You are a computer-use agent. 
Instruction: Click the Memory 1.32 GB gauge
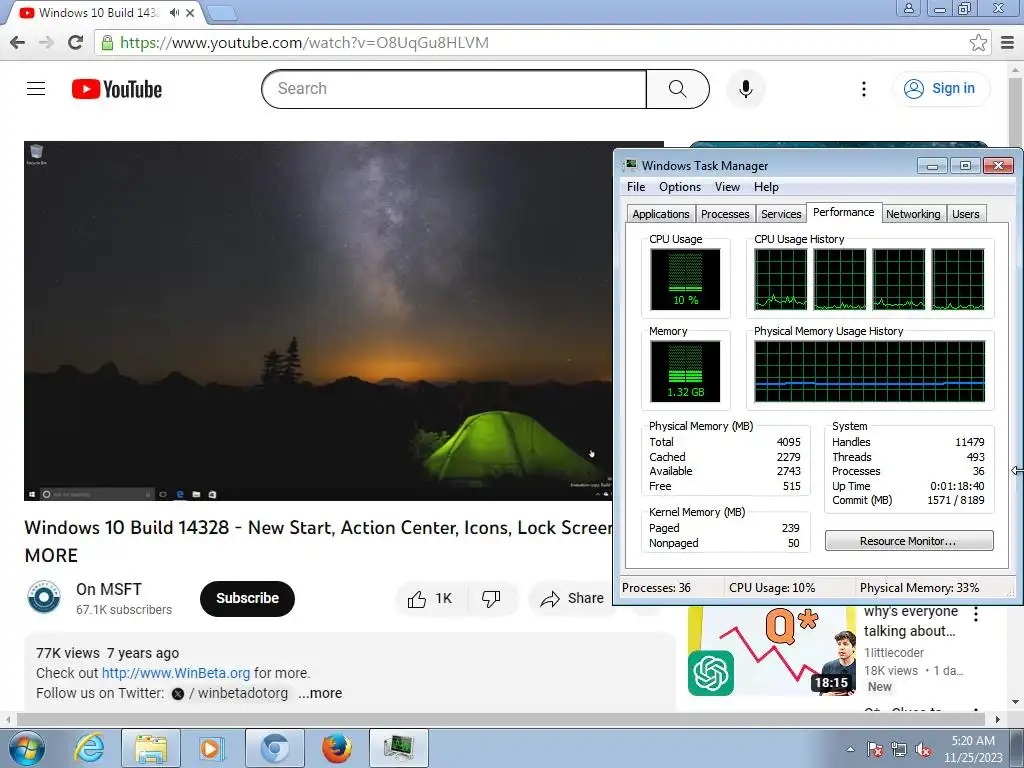point(685,372)
